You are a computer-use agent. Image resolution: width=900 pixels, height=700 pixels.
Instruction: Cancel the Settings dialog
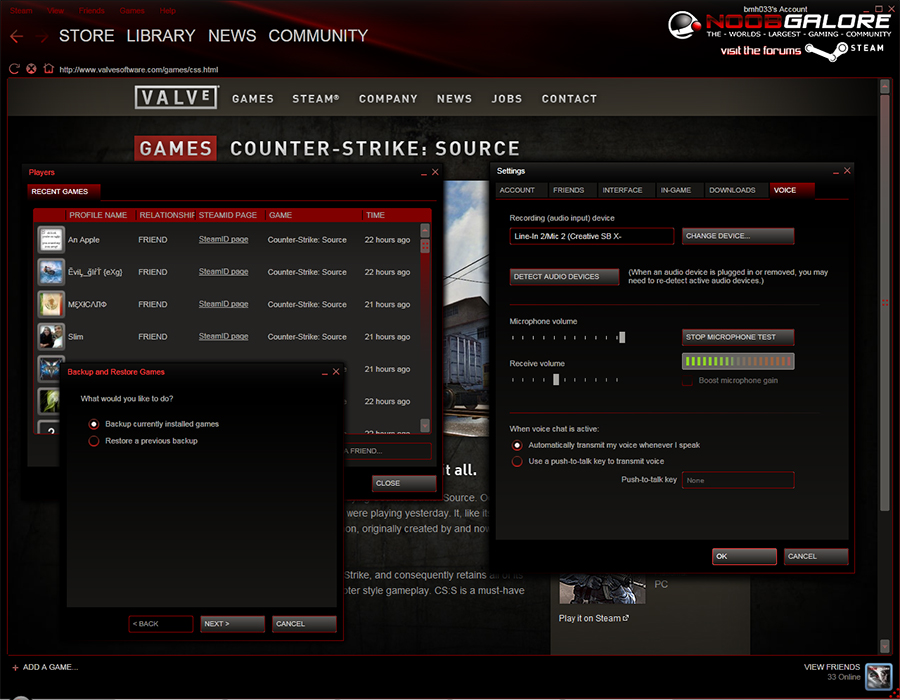(816, 557)
